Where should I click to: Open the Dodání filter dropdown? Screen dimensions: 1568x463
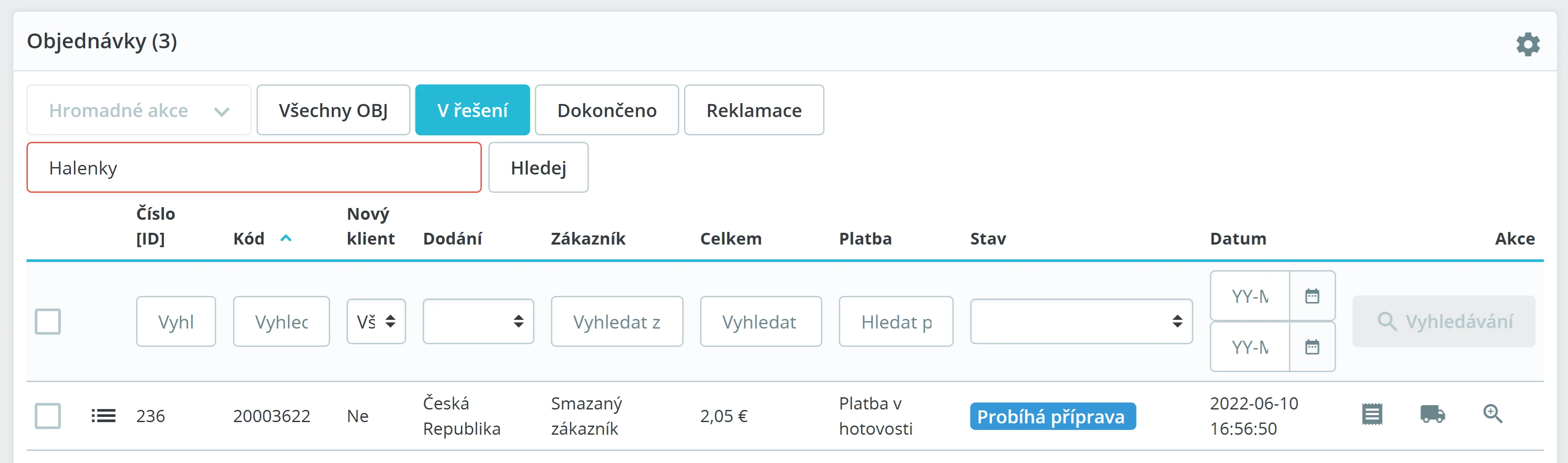(x=478, y=322)
